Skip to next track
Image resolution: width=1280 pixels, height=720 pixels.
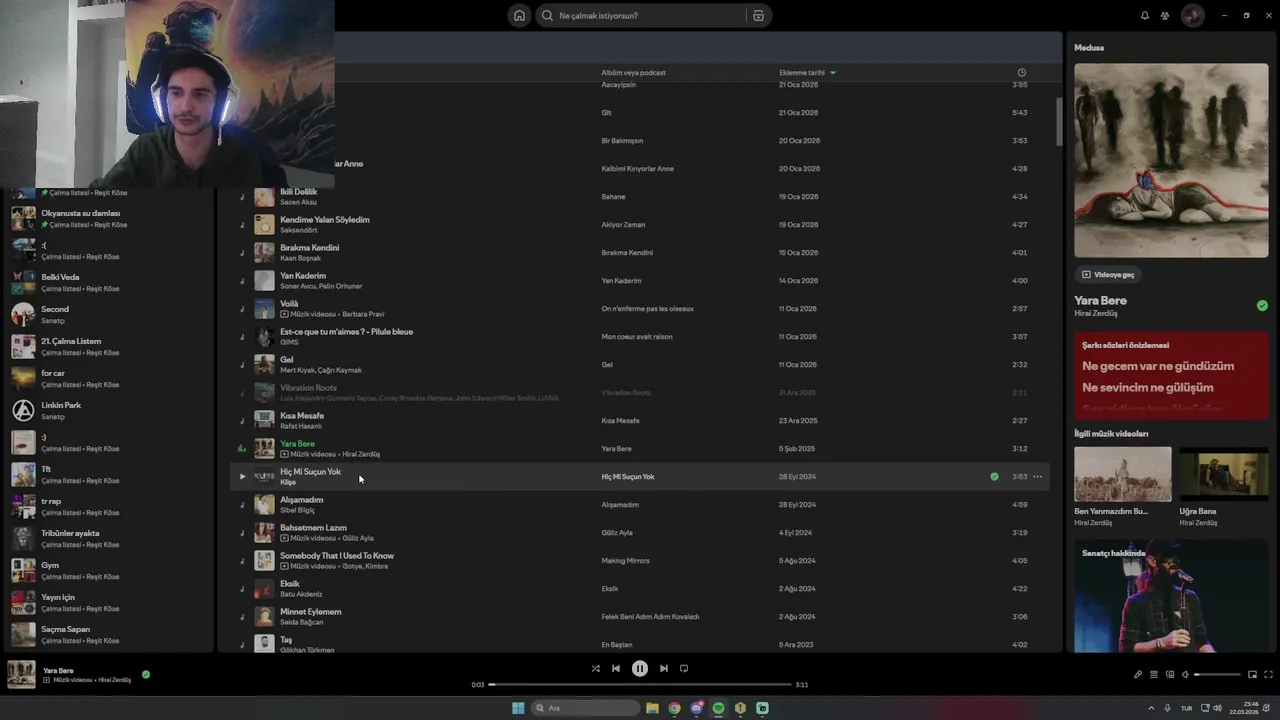664,668
